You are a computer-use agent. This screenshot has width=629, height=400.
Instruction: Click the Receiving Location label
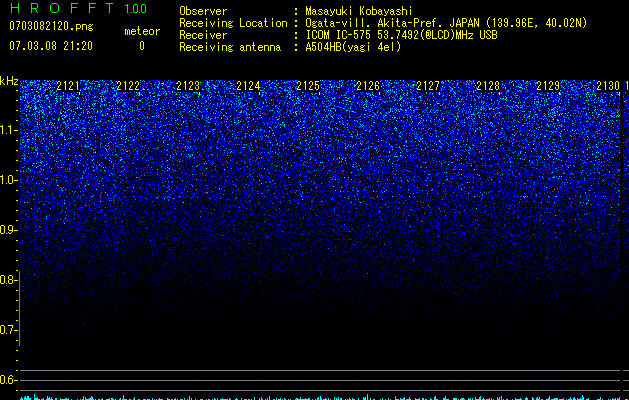tap(233, 23)
